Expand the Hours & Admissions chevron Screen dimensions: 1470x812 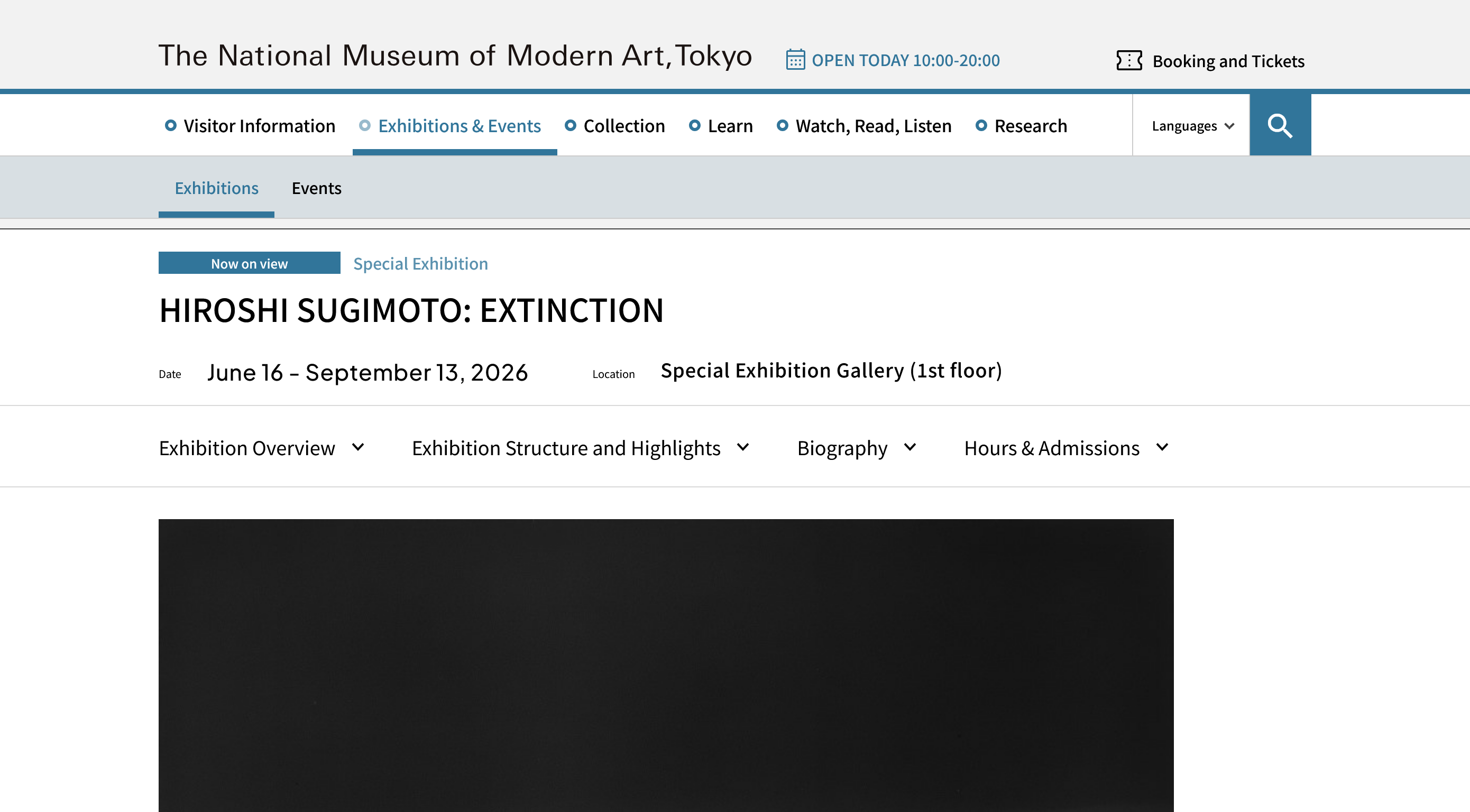[1162, 447]
